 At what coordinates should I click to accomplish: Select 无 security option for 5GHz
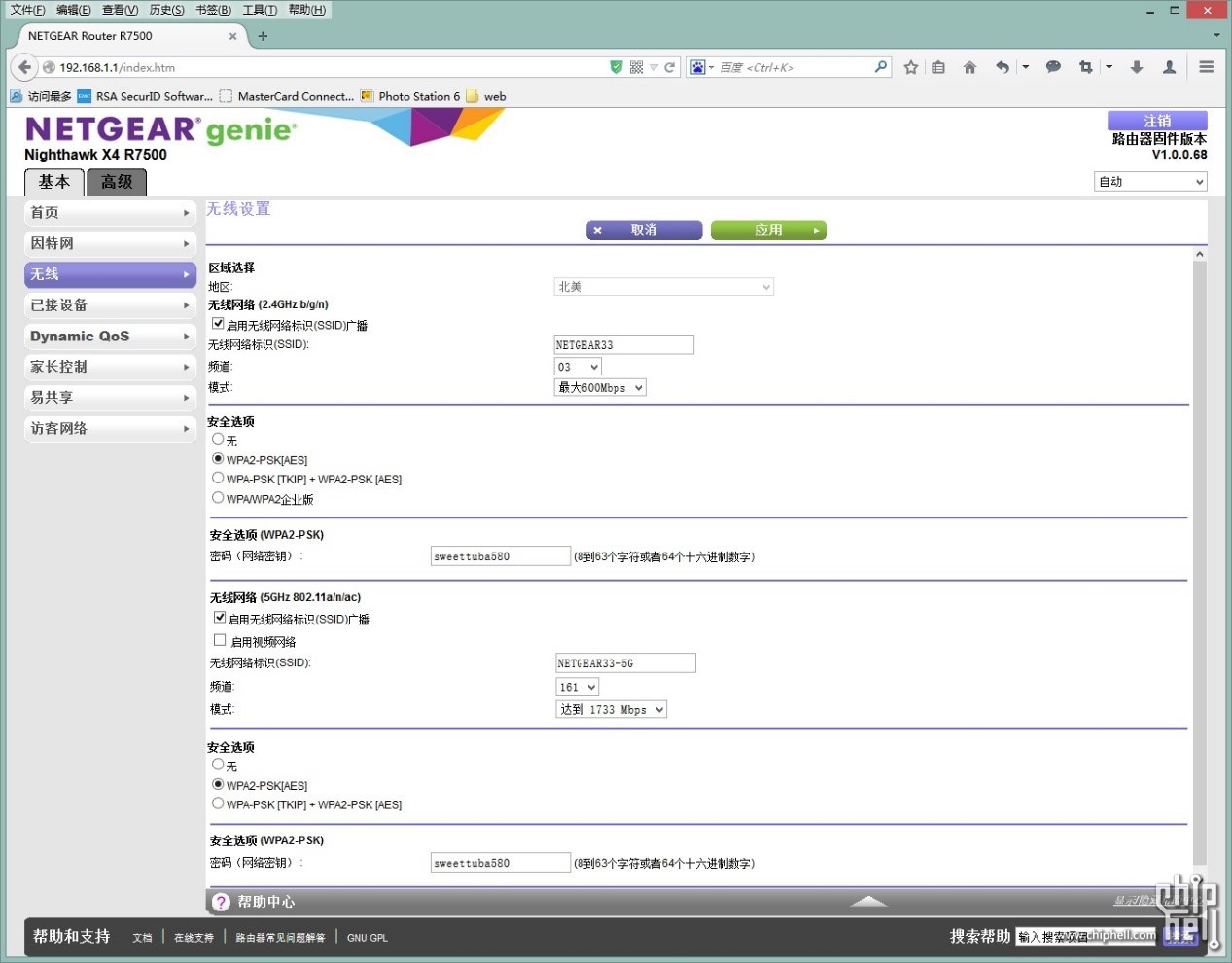click(x=218, y=765)
